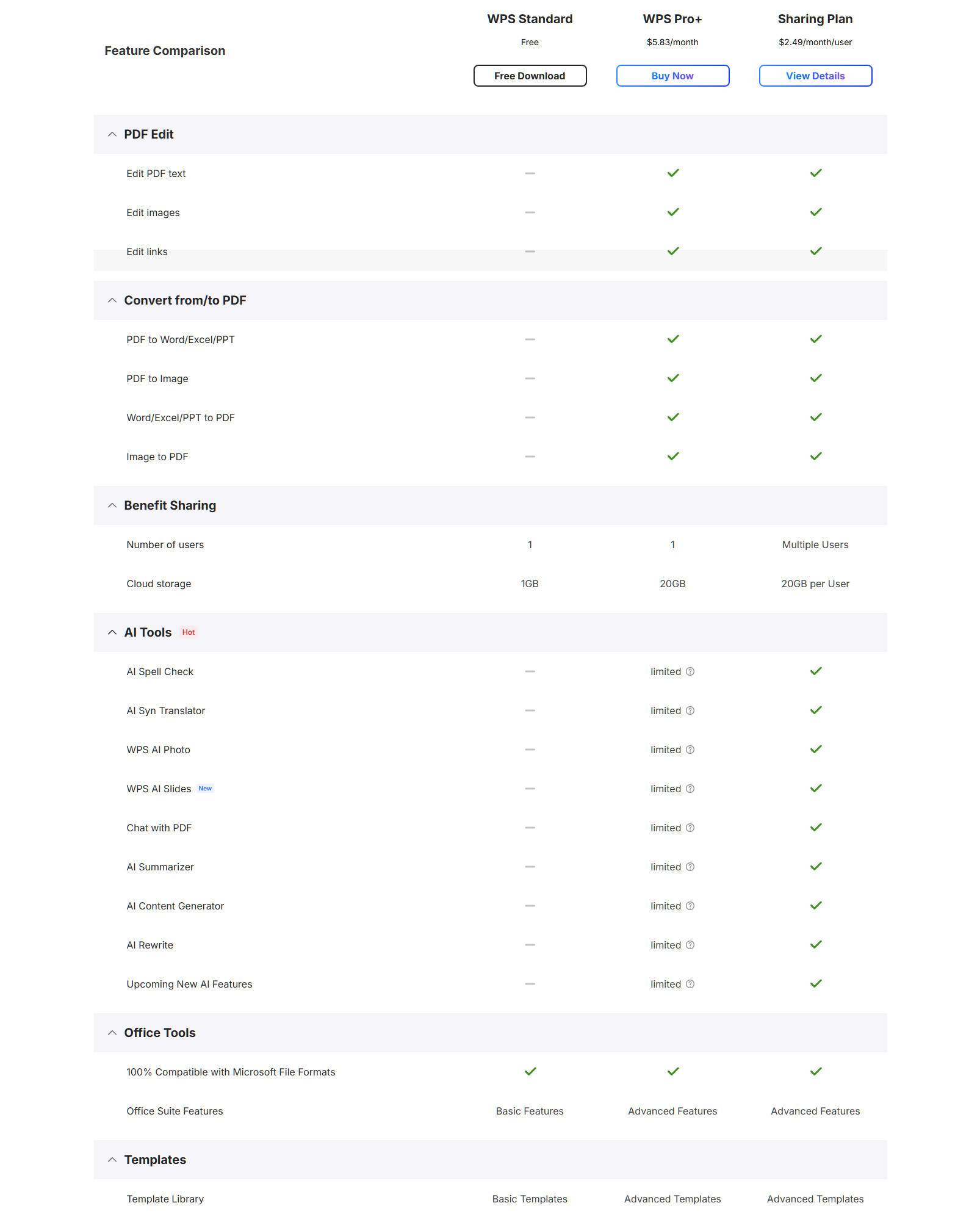
Task: Collapse the Benefit Sharing section chevron
Action: 112,505
